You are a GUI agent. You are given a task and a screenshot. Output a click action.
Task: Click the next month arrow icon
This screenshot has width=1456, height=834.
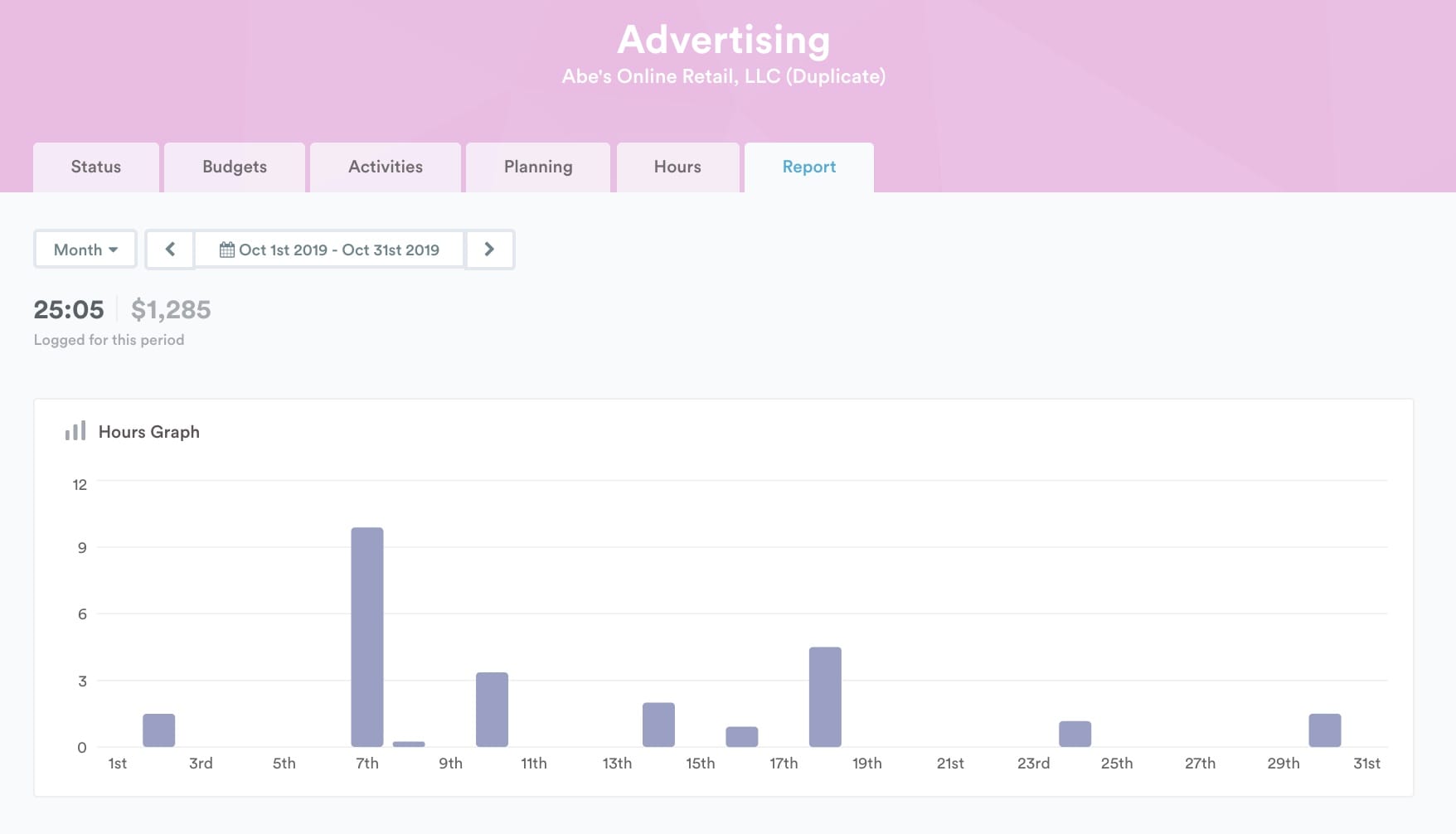[x=489, y=250]
